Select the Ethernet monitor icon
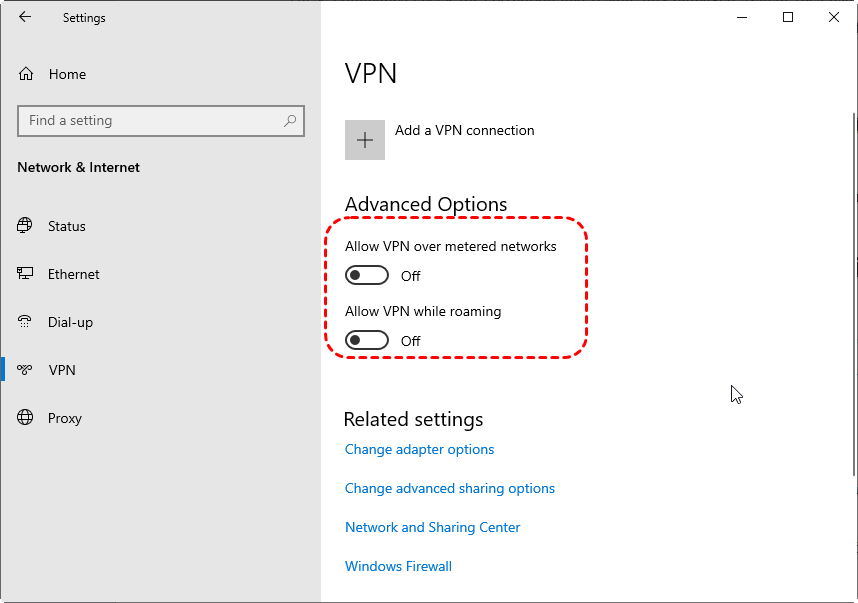Viewport: 858px width, 603px height. (x=26, y=274)
